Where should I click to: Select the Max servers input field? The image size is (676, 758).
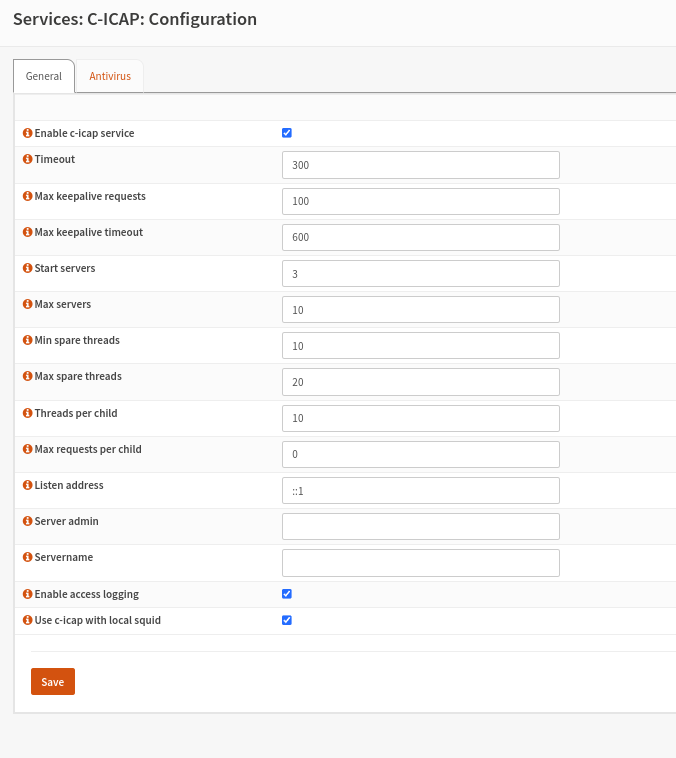(x=420, y=310)
